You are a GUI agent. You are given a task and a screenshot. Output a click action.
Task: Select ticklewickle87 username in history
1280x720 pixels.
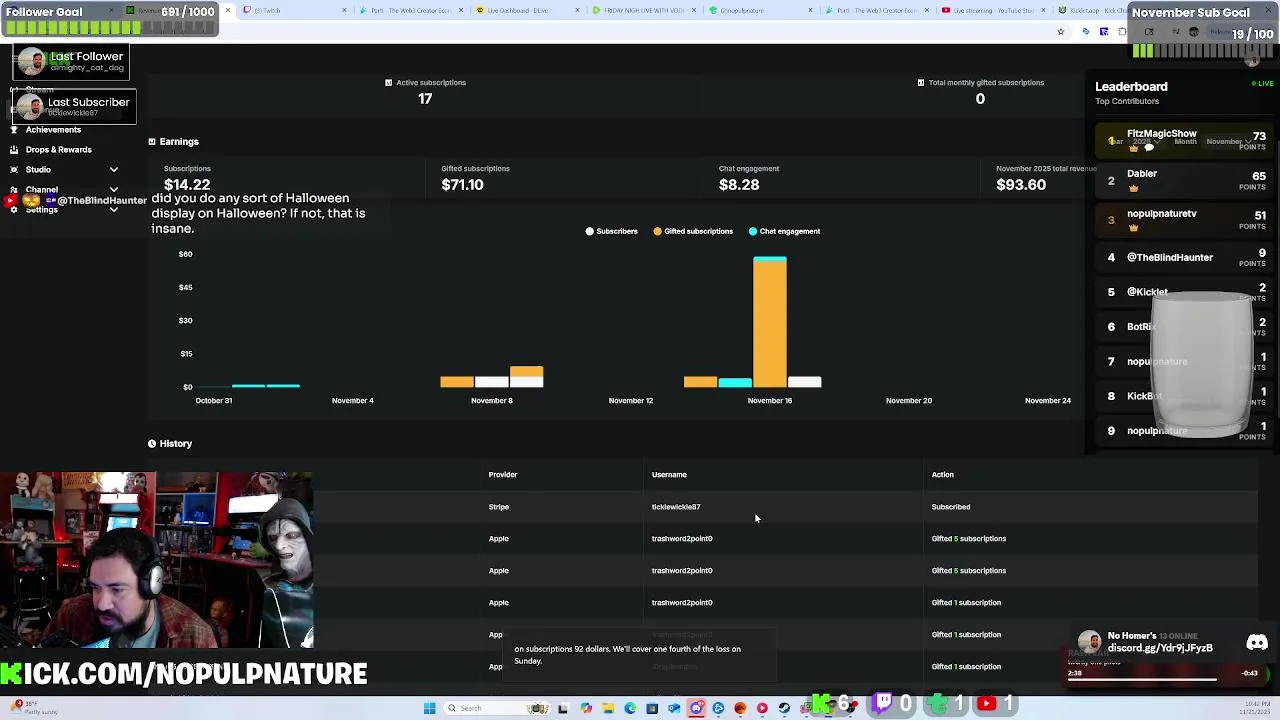[x=676, y=507]
